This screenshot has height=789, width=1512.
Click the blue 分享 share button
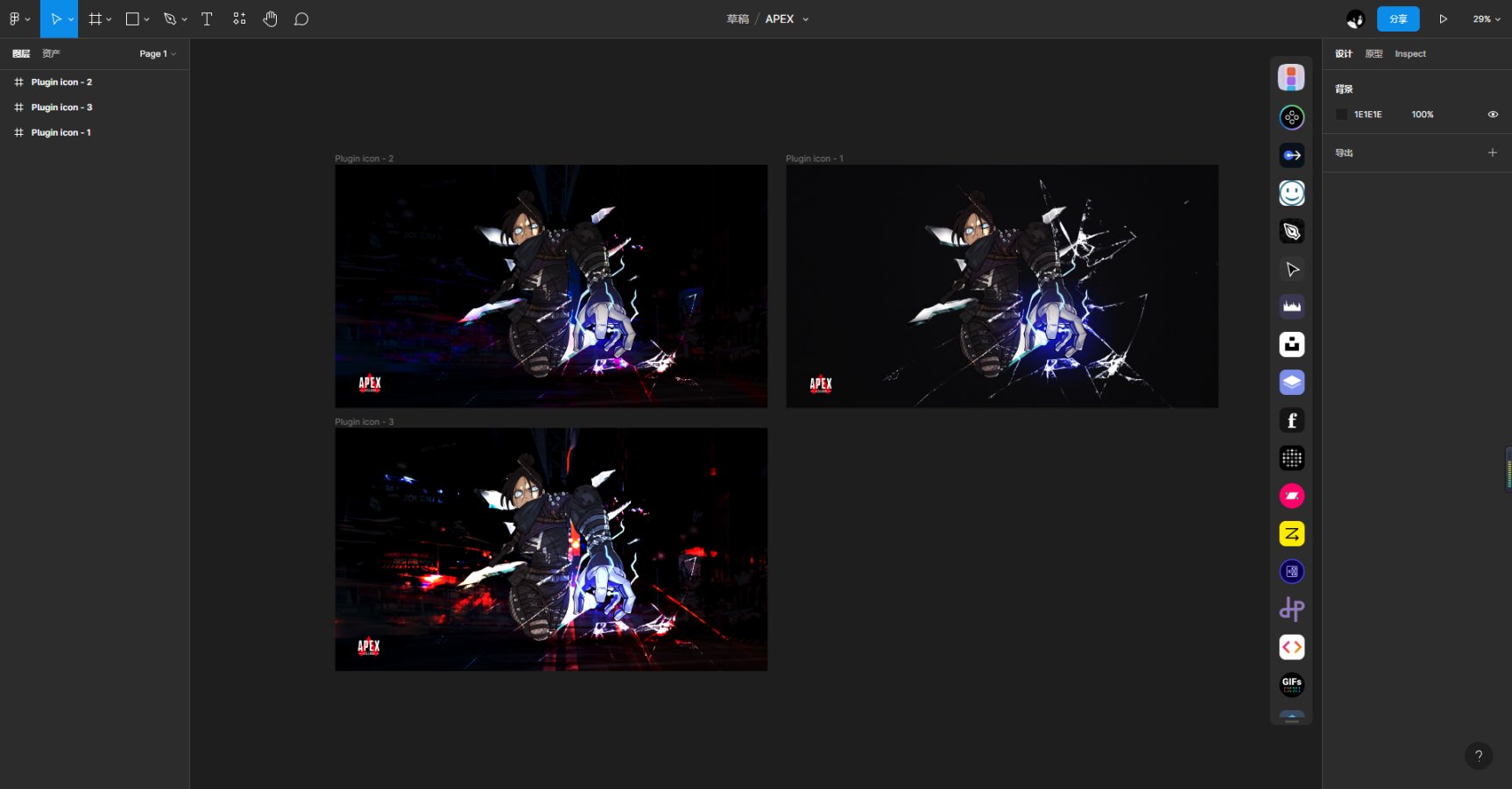(x=1398, y=18)
